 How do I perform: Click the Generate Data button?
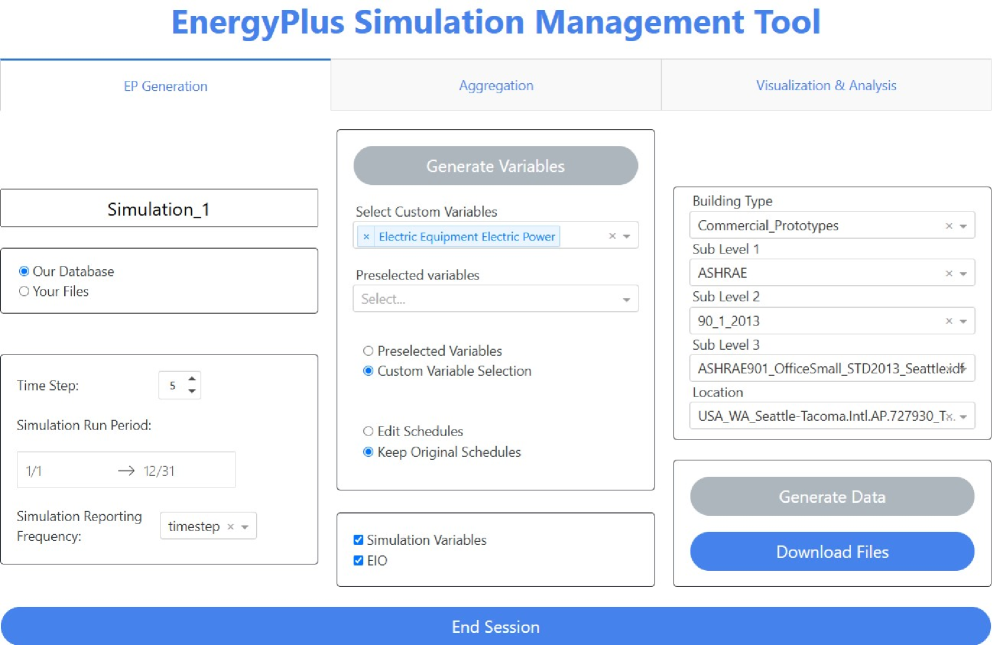coord(832,497)
